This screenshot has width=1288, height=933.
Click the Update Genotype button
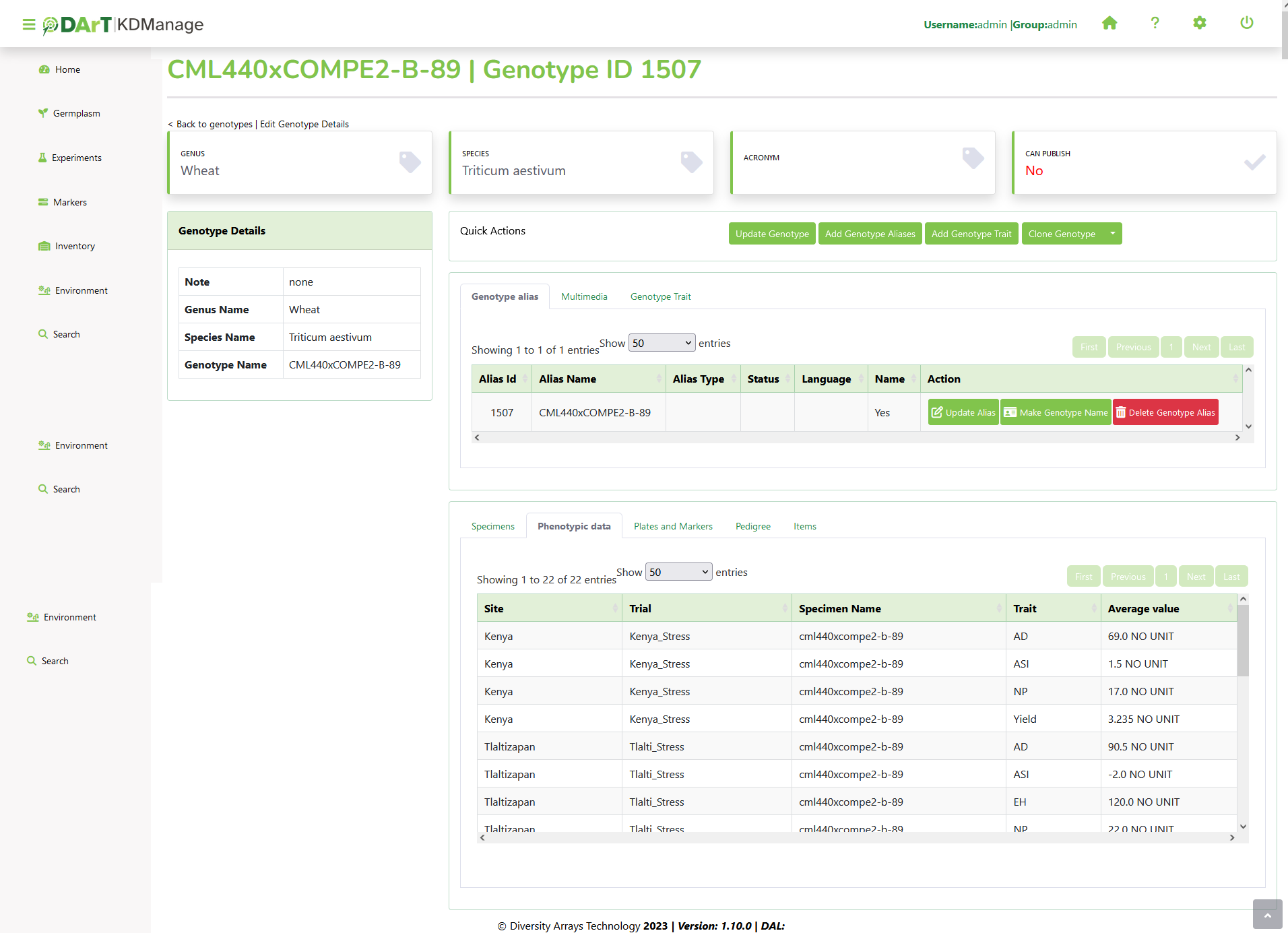click(772, 234)
